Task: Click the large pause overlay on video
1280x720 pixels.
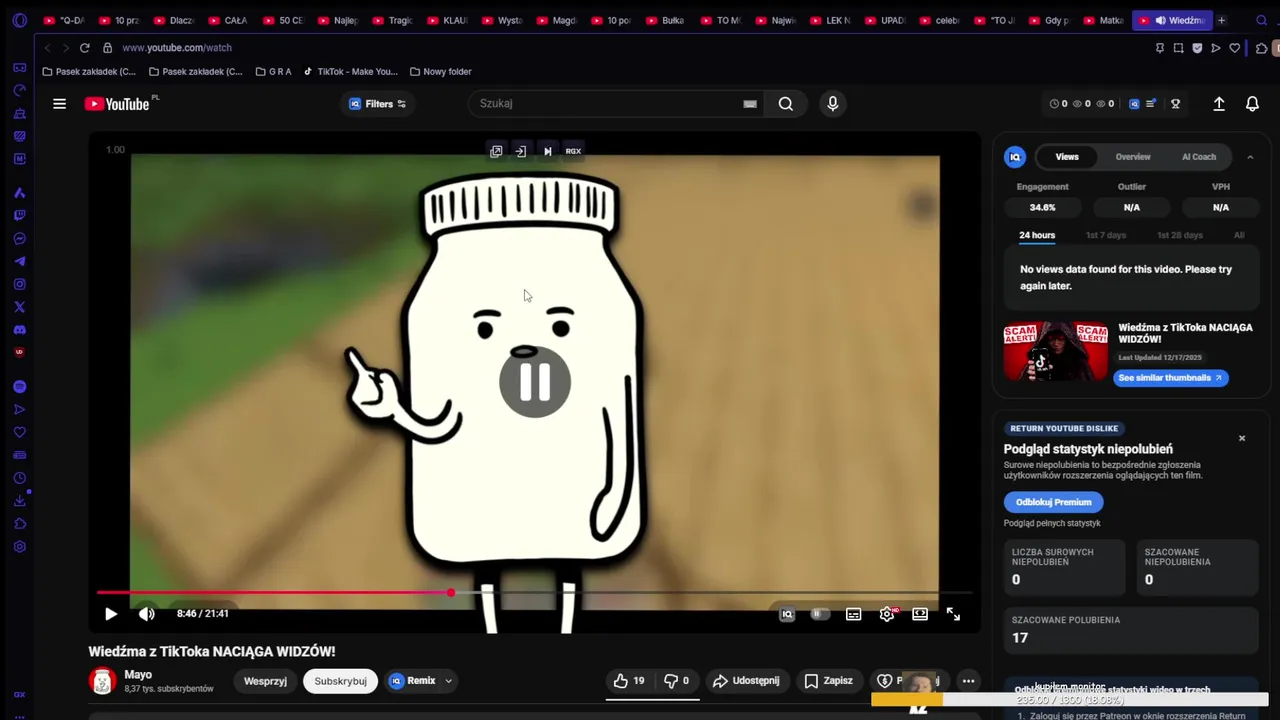Action: [x=535, y=381]
